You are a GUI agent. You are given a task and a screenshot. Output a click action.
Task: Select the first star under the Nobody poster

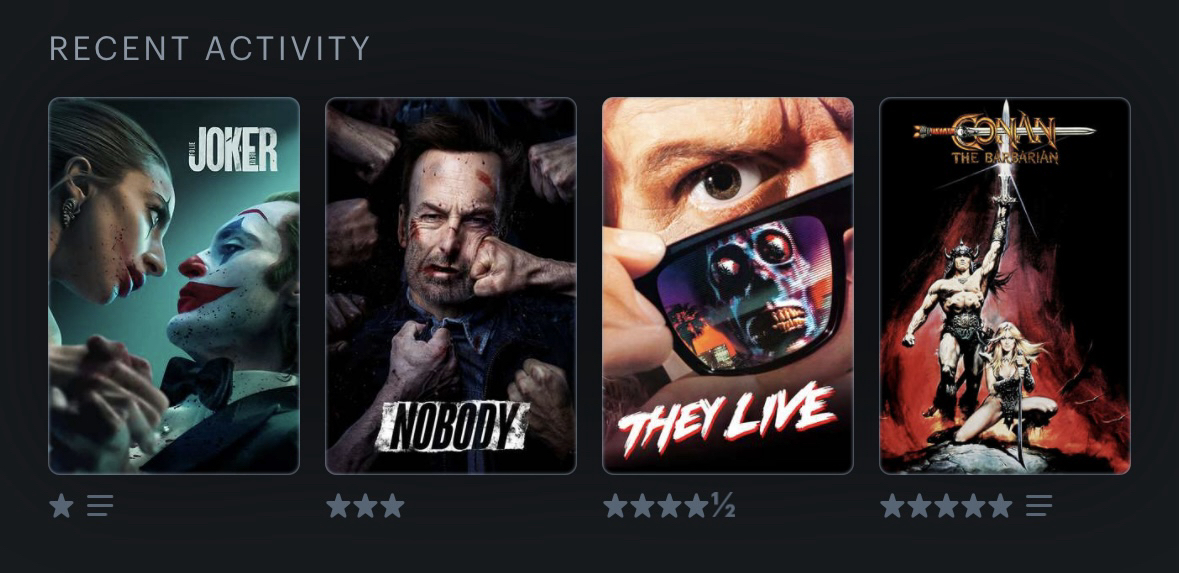(338, 506)
